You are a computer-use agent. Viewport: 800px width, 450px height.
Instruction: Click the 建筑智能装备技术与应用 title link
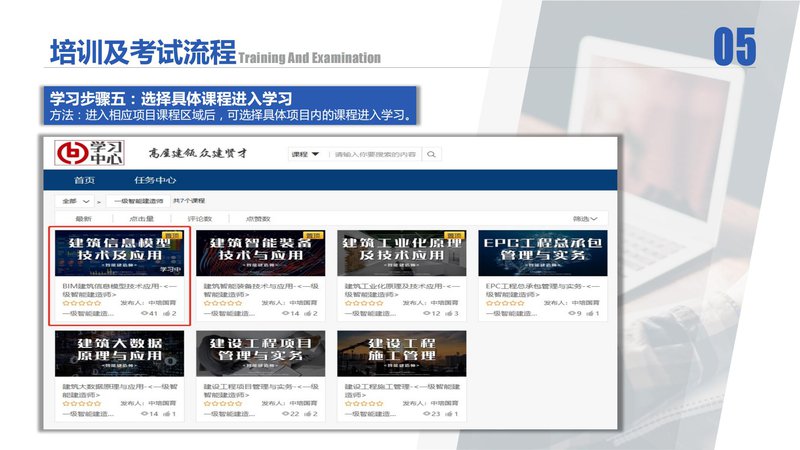click(261, 290)
